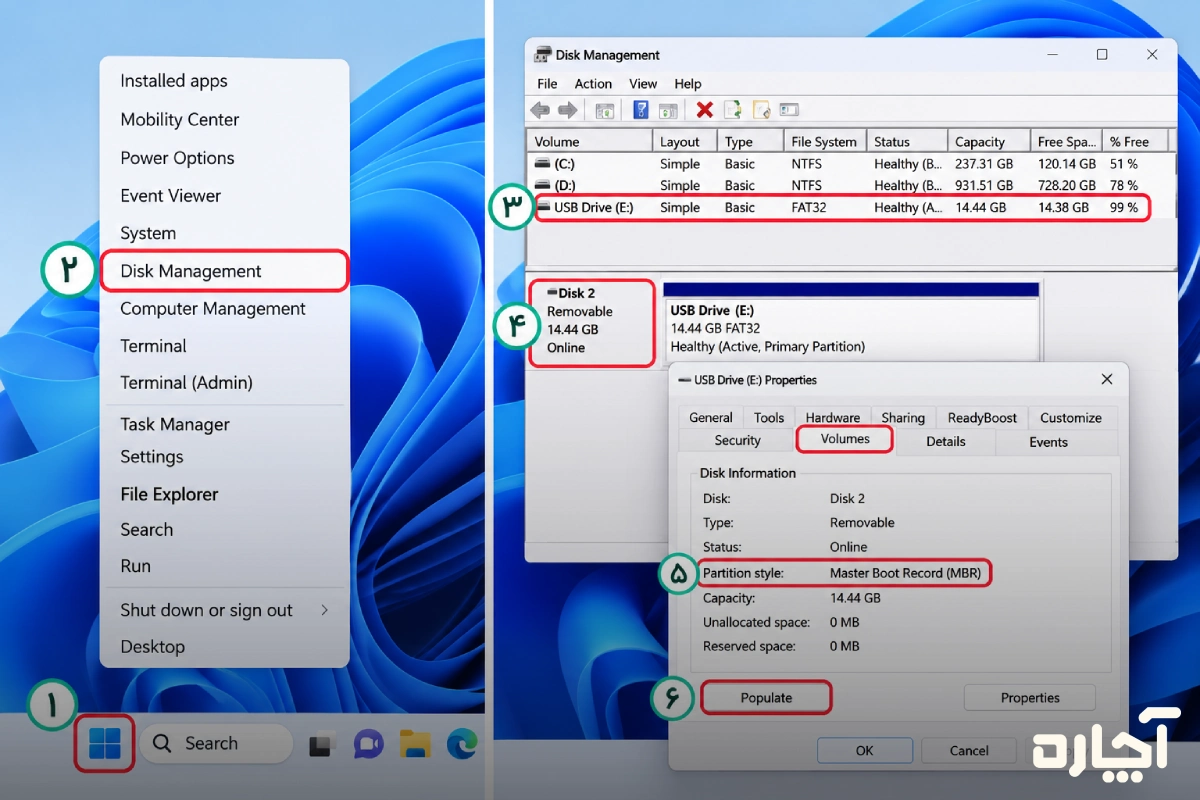Viewport: 1200px width, 800px height.
Task: Click the Properties toolbar icon with the checklist
Action: (x=762, y=110)
